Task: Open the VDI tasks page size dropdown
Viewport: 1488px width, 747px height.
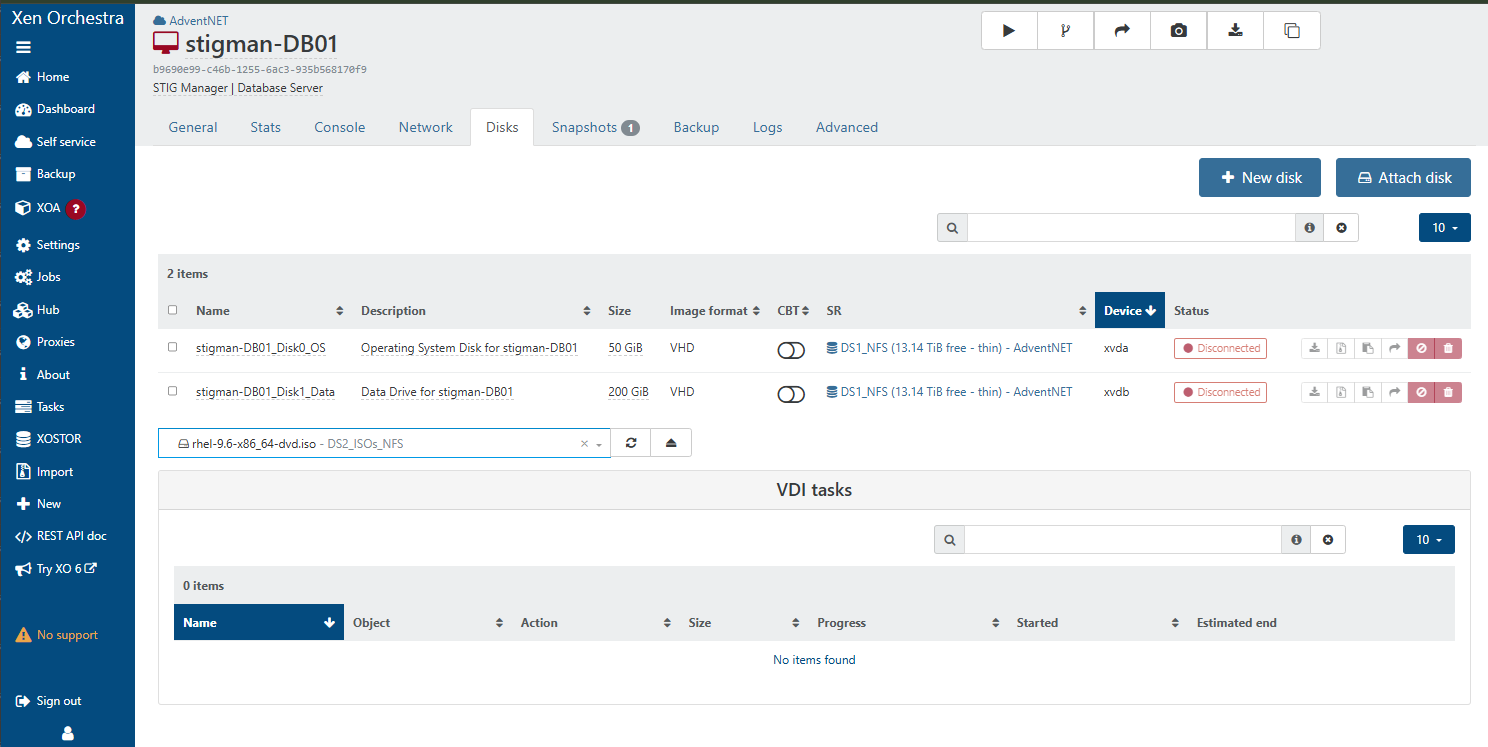Action: pos(1428,540)
